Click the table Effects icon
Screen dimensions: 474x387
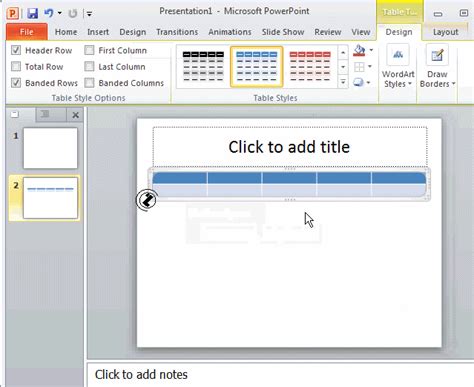(358, 82)
